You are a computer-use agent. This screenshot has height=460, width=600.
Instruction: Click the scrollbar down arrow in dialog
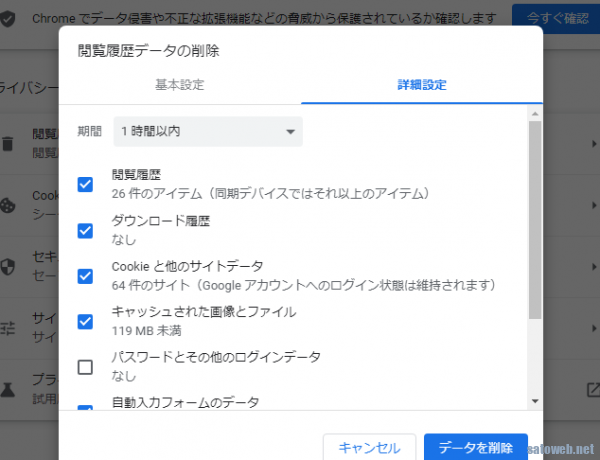pos(535,400)
